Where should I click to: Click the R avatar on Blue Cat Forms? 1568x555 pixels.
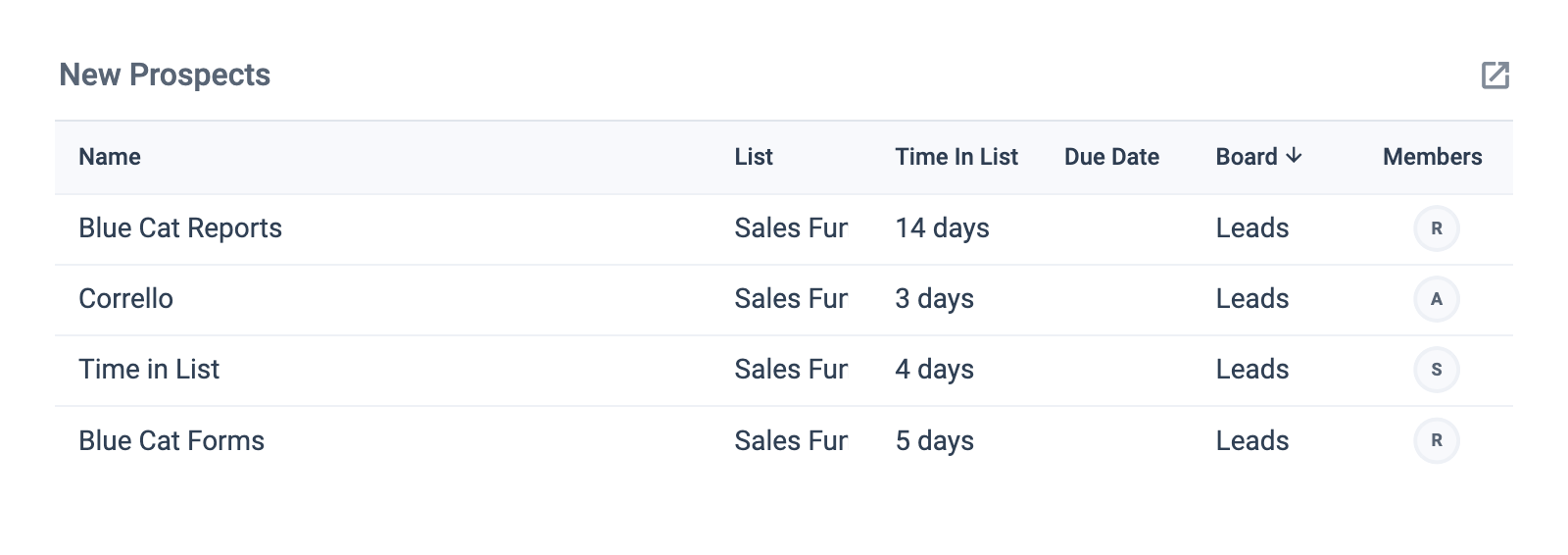point(1436,440)
